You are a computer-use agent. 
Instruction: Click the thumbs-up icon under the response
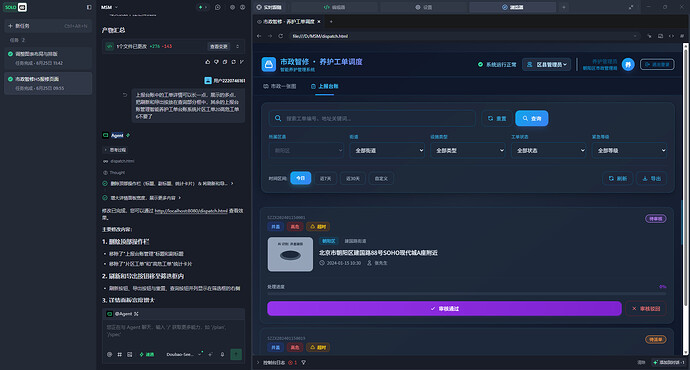208,62
